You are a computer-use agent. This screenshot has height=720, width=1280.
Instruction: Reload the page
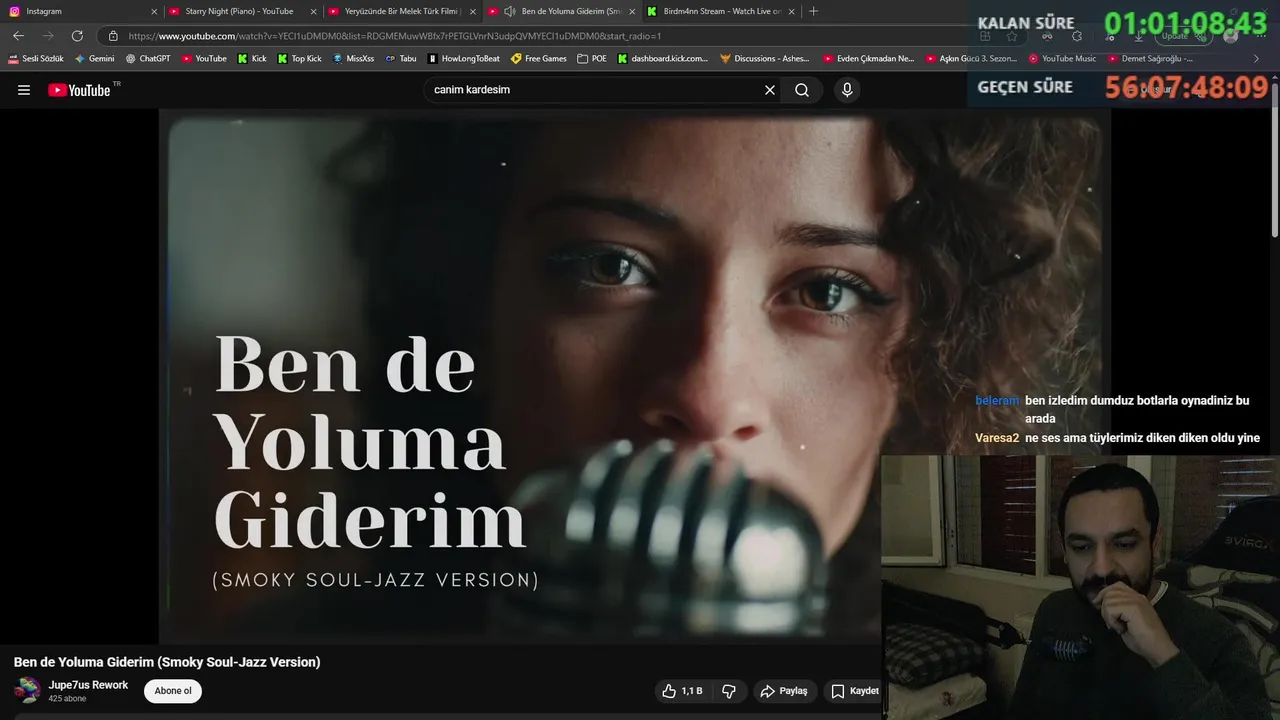(x=77, y=36)
